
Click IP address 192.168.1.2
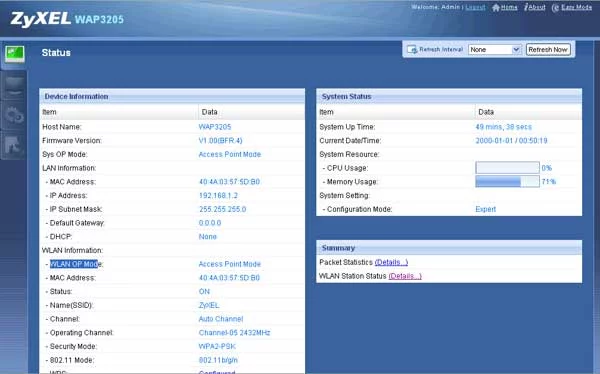click(218, 196)
